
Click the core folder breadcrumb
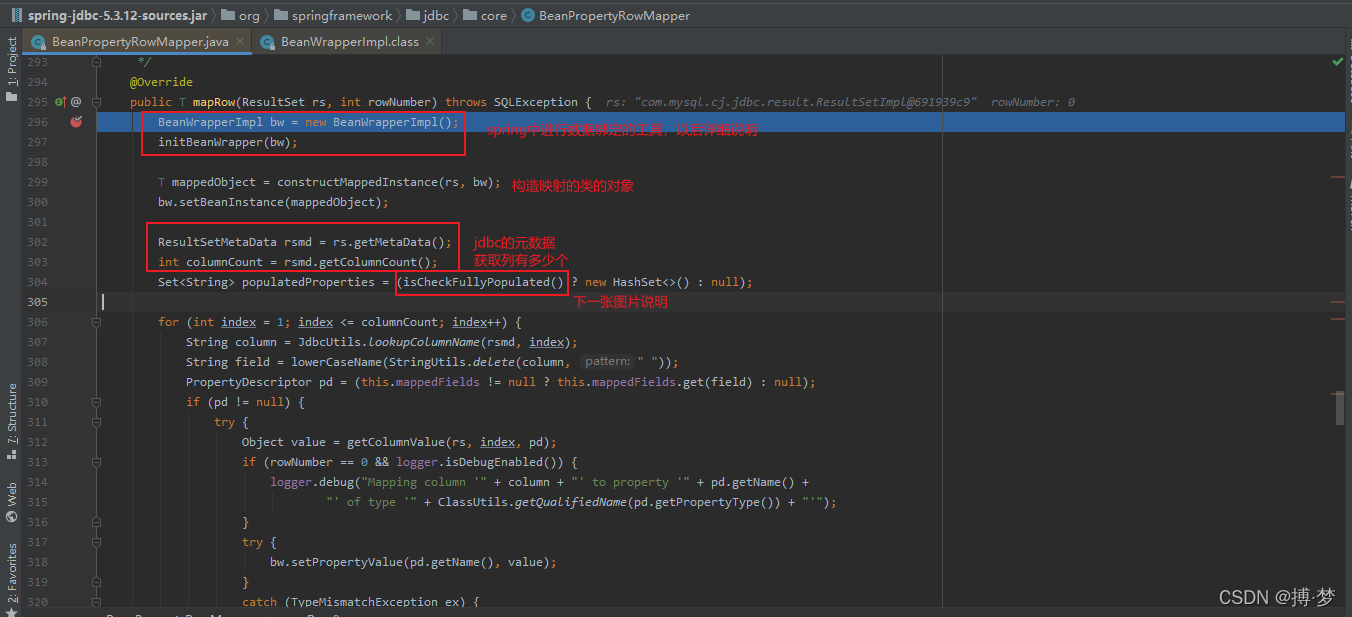485,15
